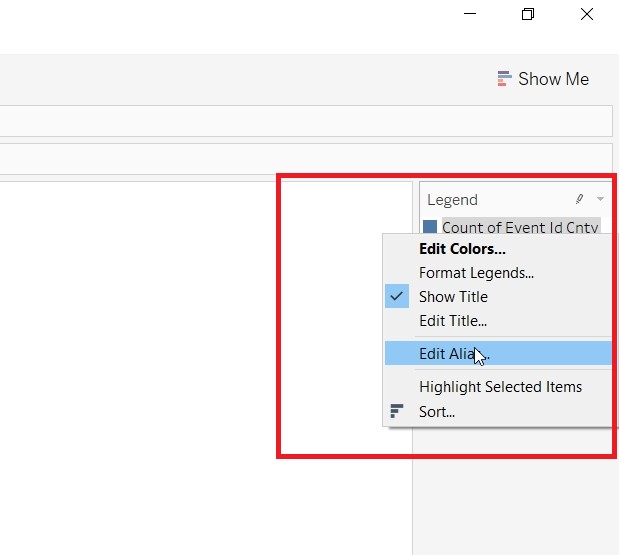619x555 pixels.
Task: Select Format Legends... menu entry
Action: [x=476, y=273]
